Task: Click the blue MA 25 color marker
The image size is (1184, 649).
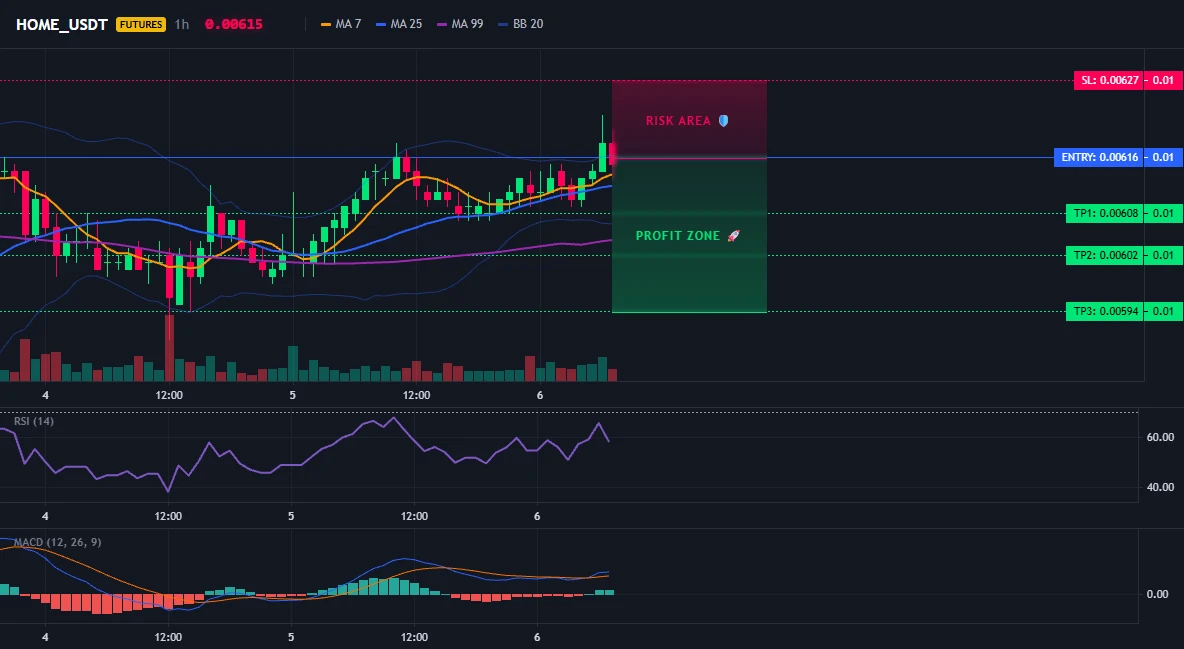Action: pos(381,24)
